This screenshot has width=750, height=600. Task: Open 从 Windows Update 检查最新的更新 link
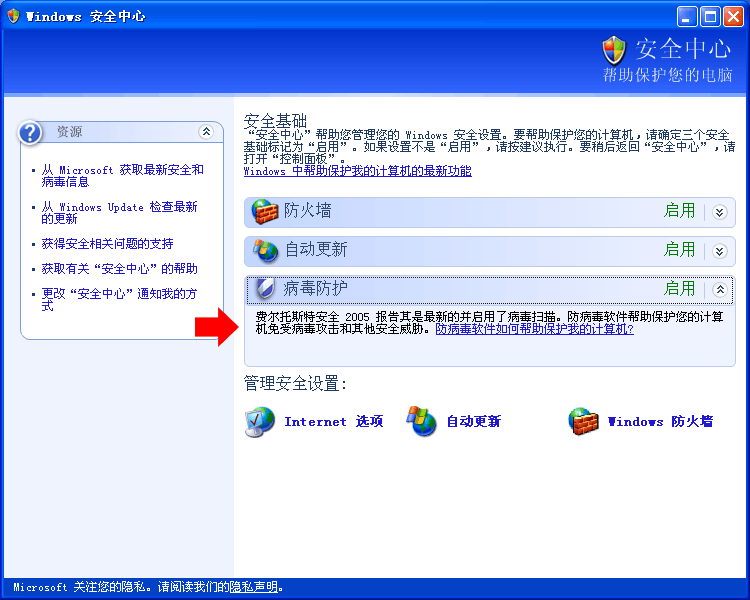click(119, 212)
